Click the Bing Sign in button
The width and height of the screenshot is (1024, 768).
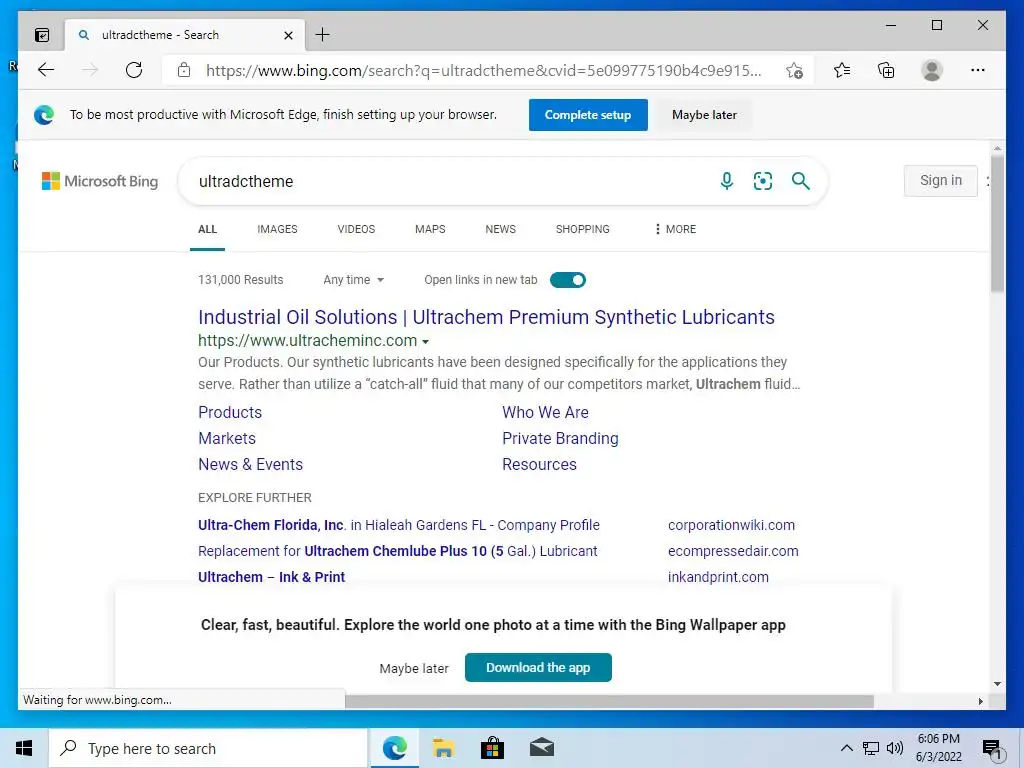coord(940,180)
